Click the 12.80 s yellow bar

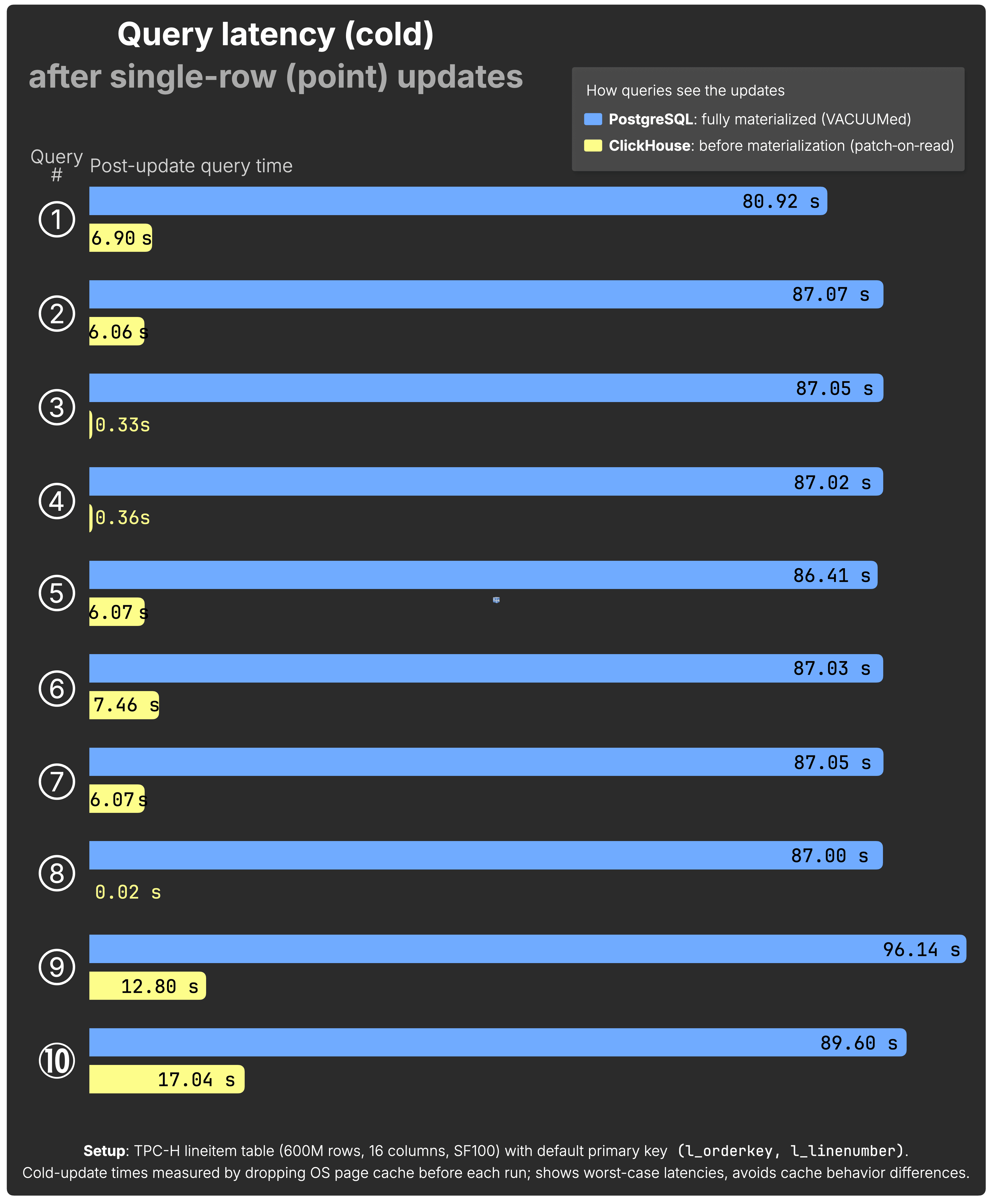147,986
